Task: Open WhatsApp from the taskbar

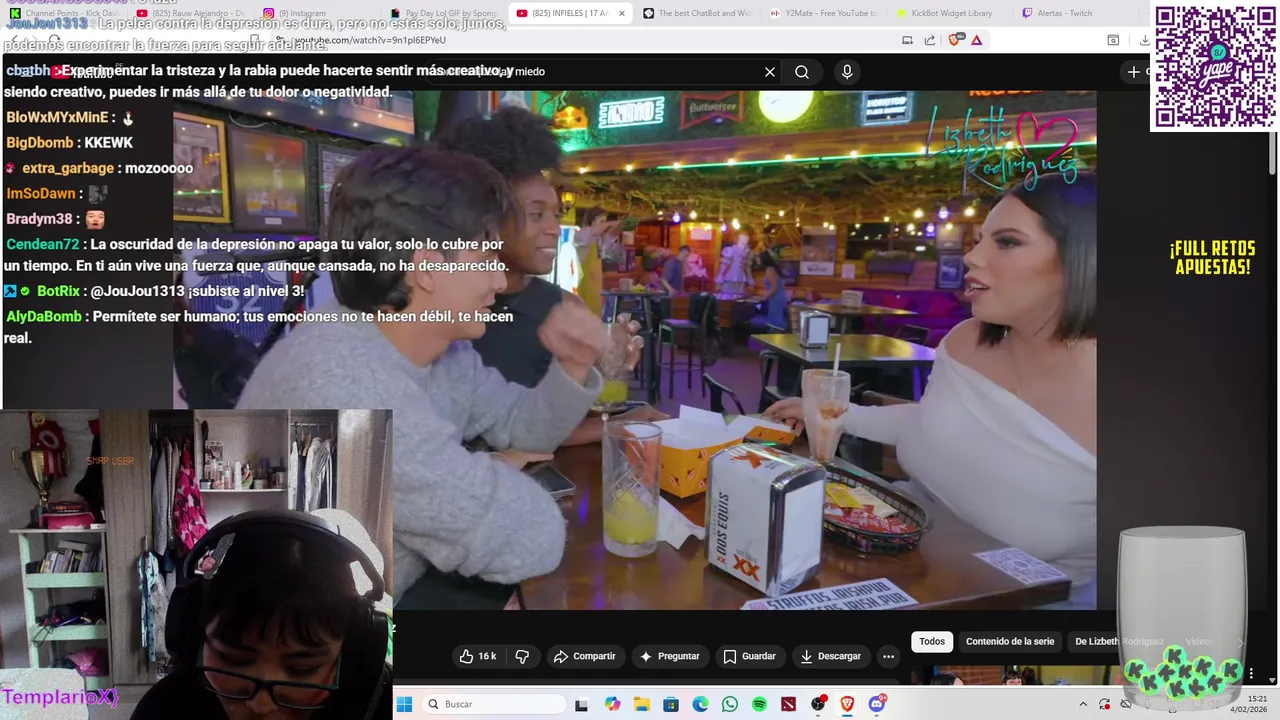Action: [x=730, y=704]
